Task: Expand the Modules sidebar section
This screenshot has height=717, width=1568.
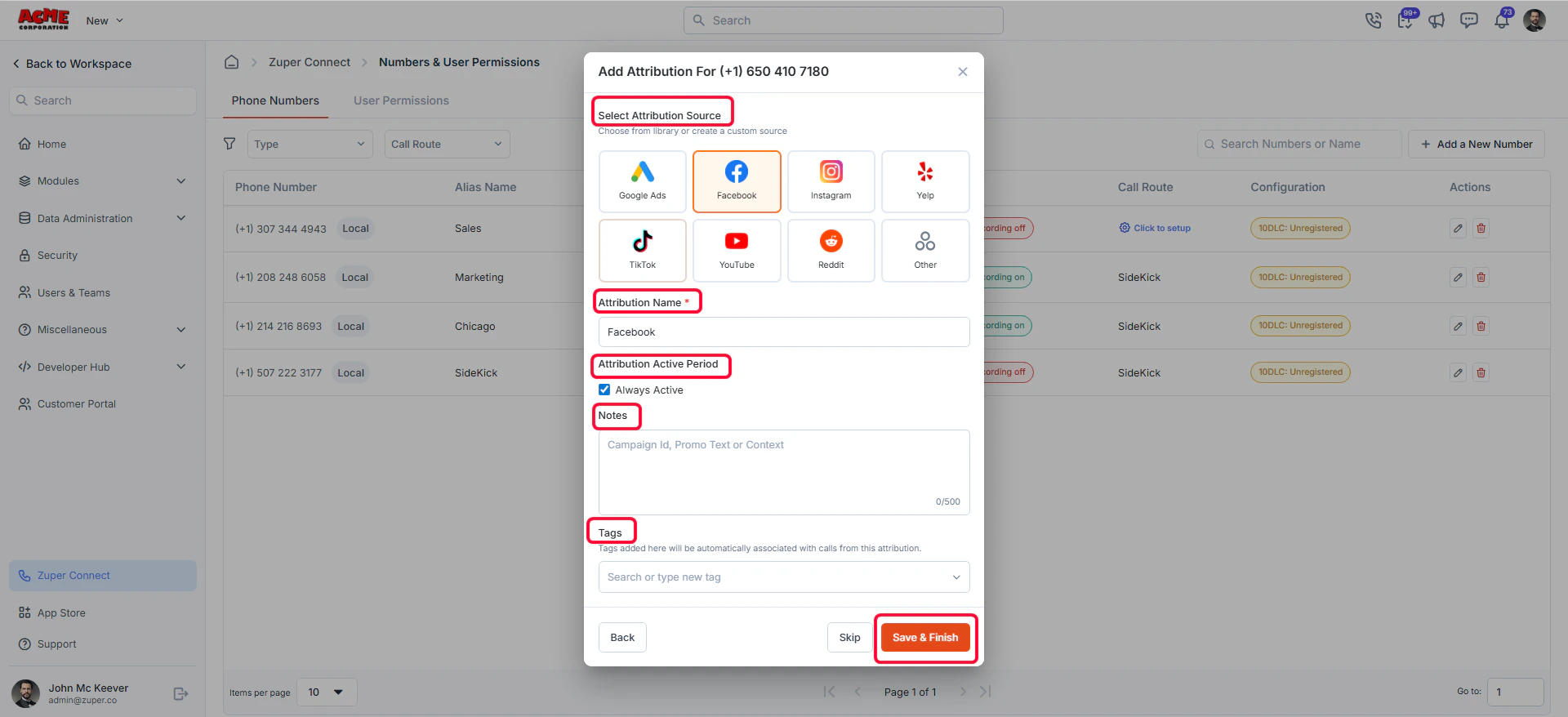Action: [x=103, y=181]
